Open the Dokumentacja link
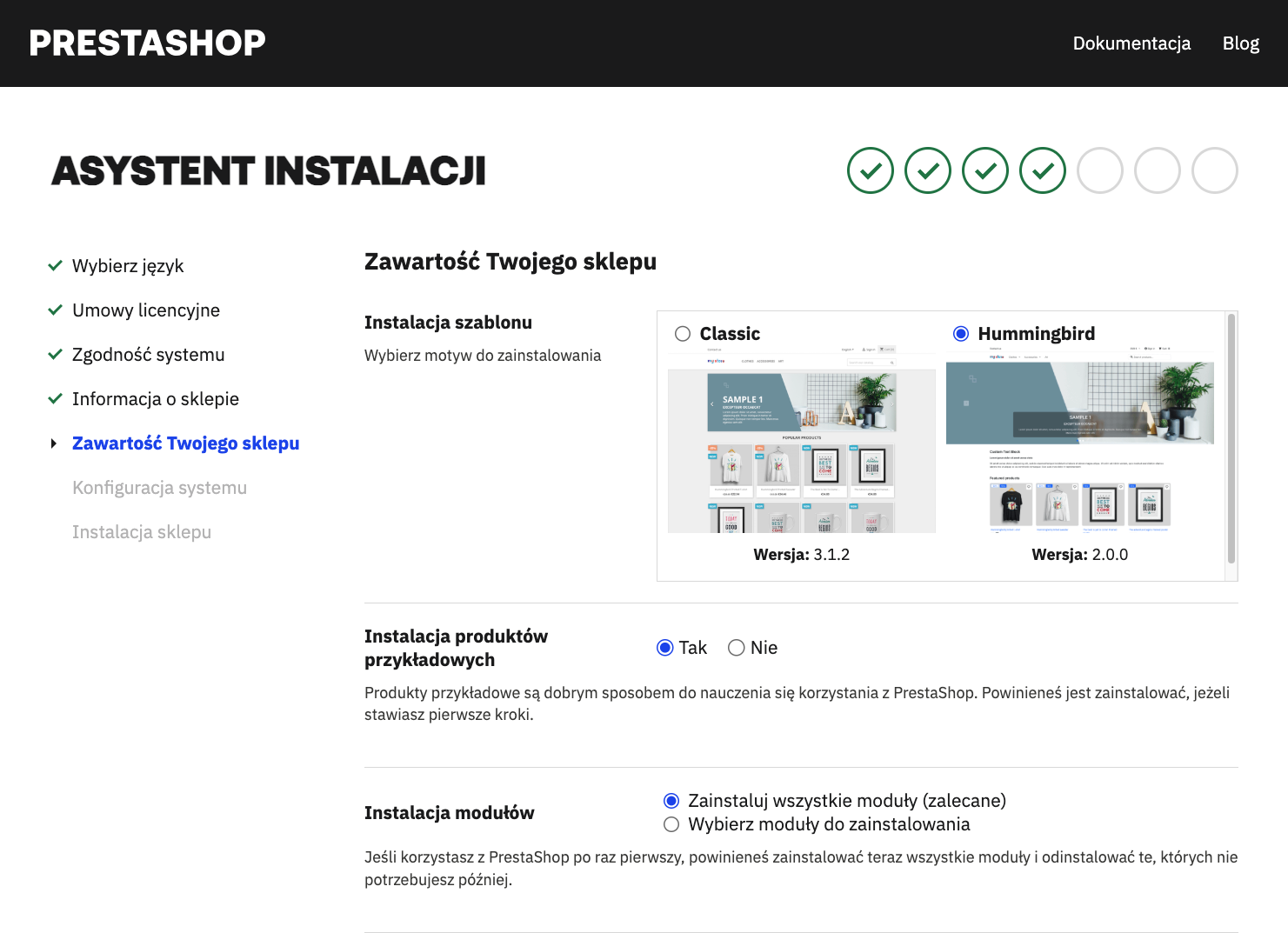This screenshot has height=933, width=1288. tap(1131, 43)
